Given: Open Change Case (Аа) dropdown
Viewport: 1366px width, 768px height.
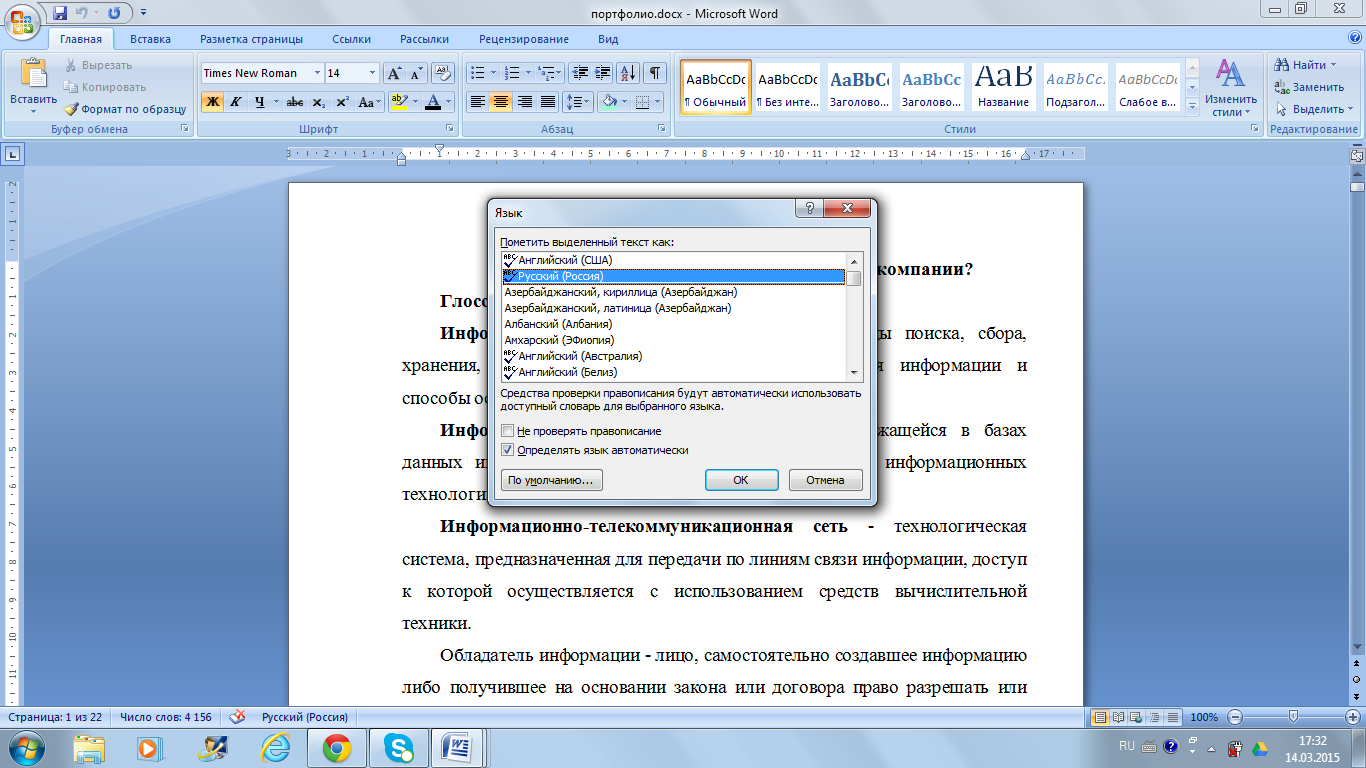Looking at the screenshot, I should click(370, 102).
